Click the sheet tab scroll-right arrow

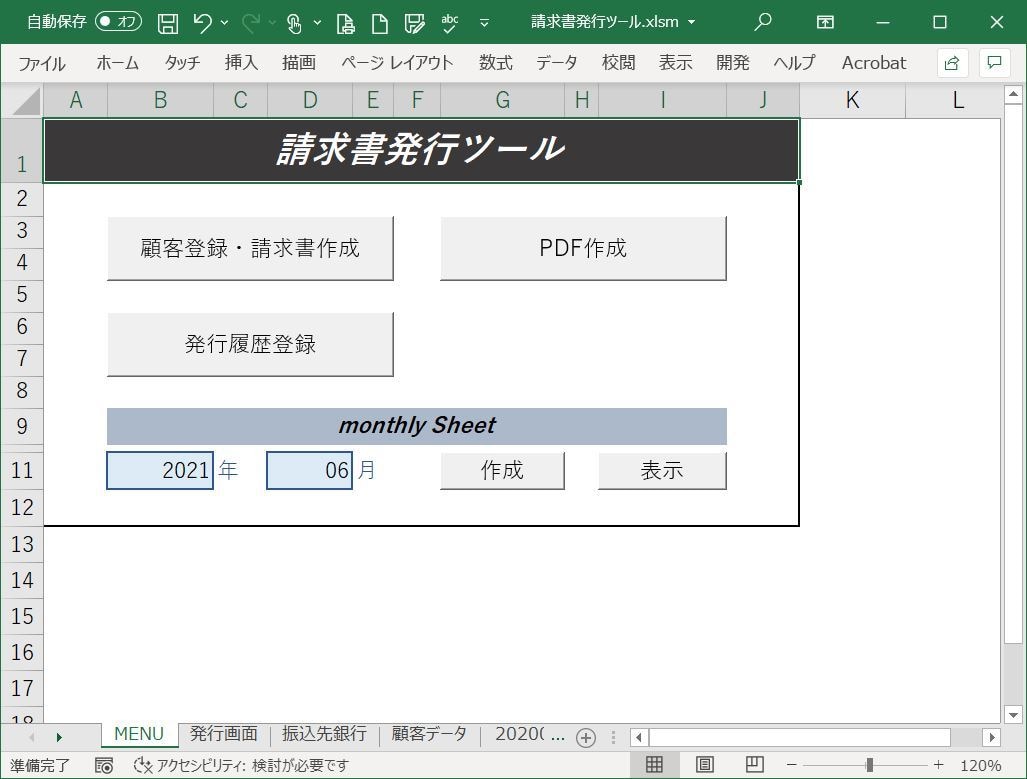click(59, 738)
